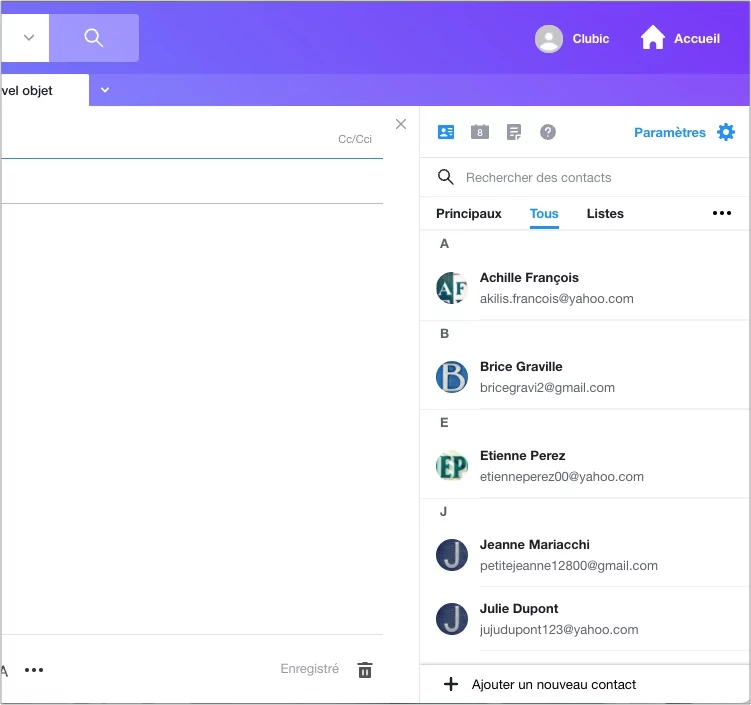Click the Etienne Perez contact name
The width and height of the screenshot is (751, 705).
pos(523,456)
